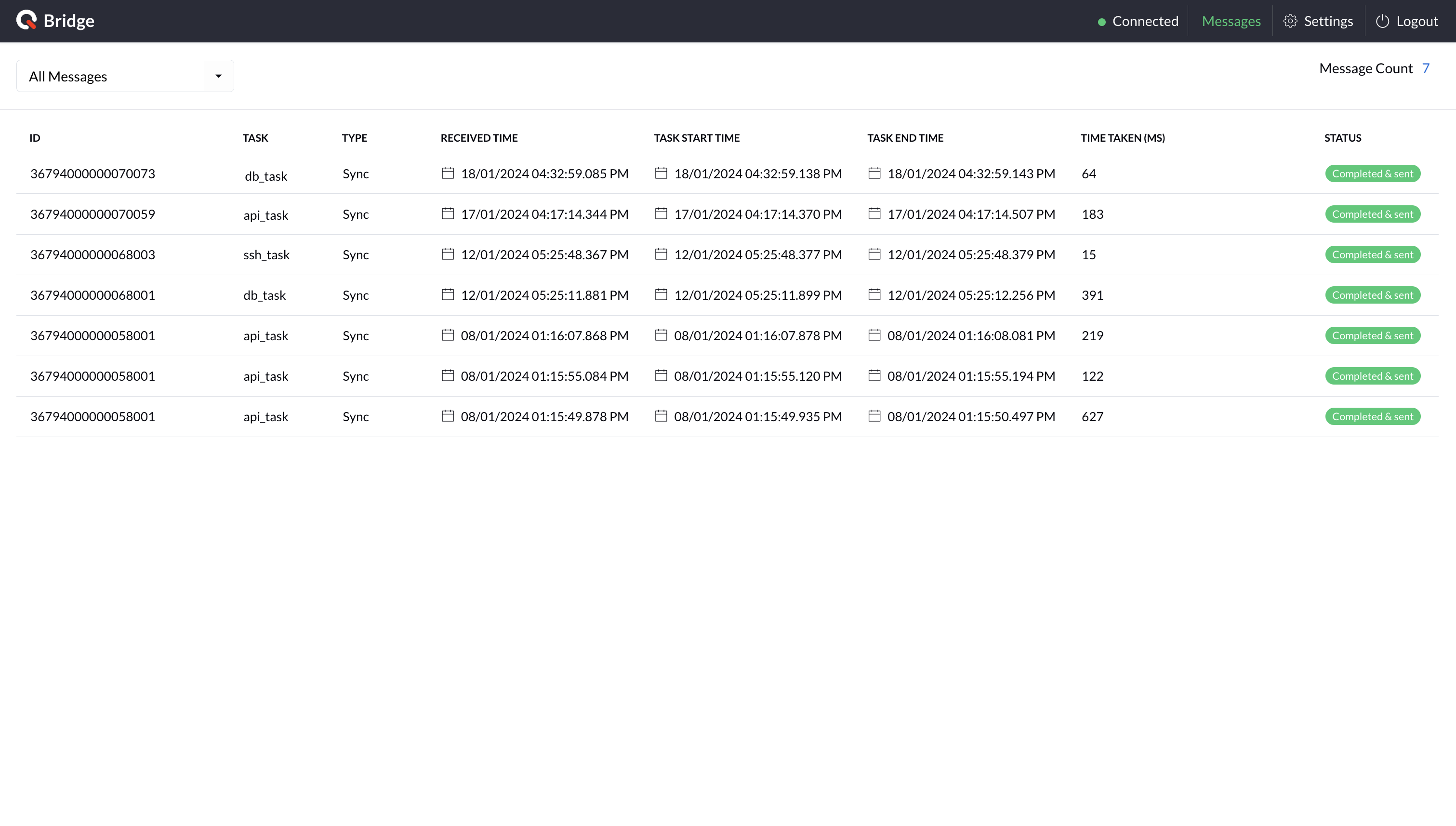Click the green Connected status dot
Viewport: 1456px width, 826px height.
pyautogui.click(x=1101, y=22)
